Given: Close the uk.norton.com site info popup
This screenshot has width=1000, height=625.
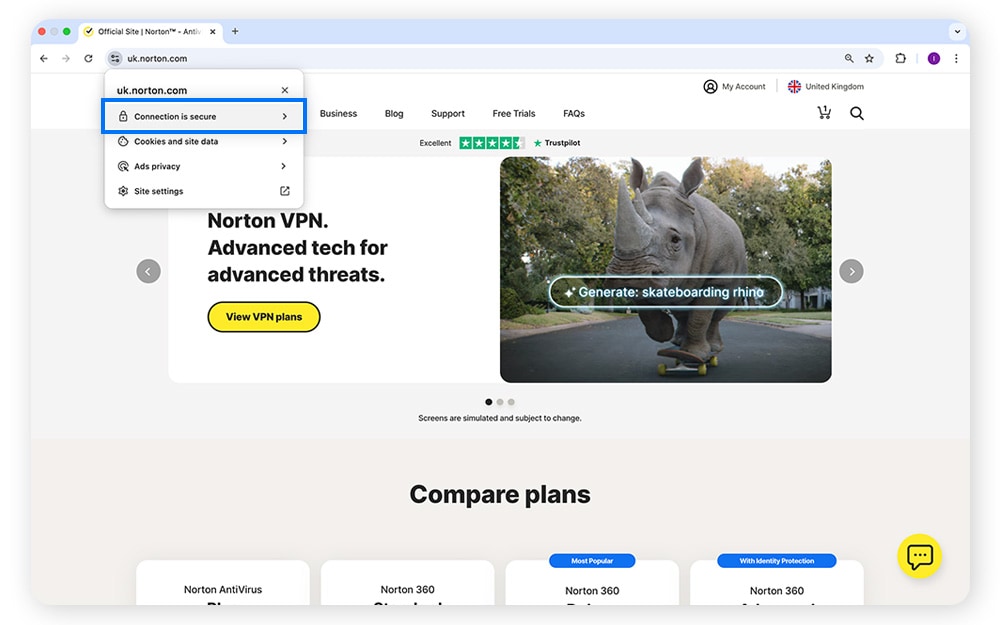Looking at the screenshot, I should pyautogui.click(x=284, y=90).
